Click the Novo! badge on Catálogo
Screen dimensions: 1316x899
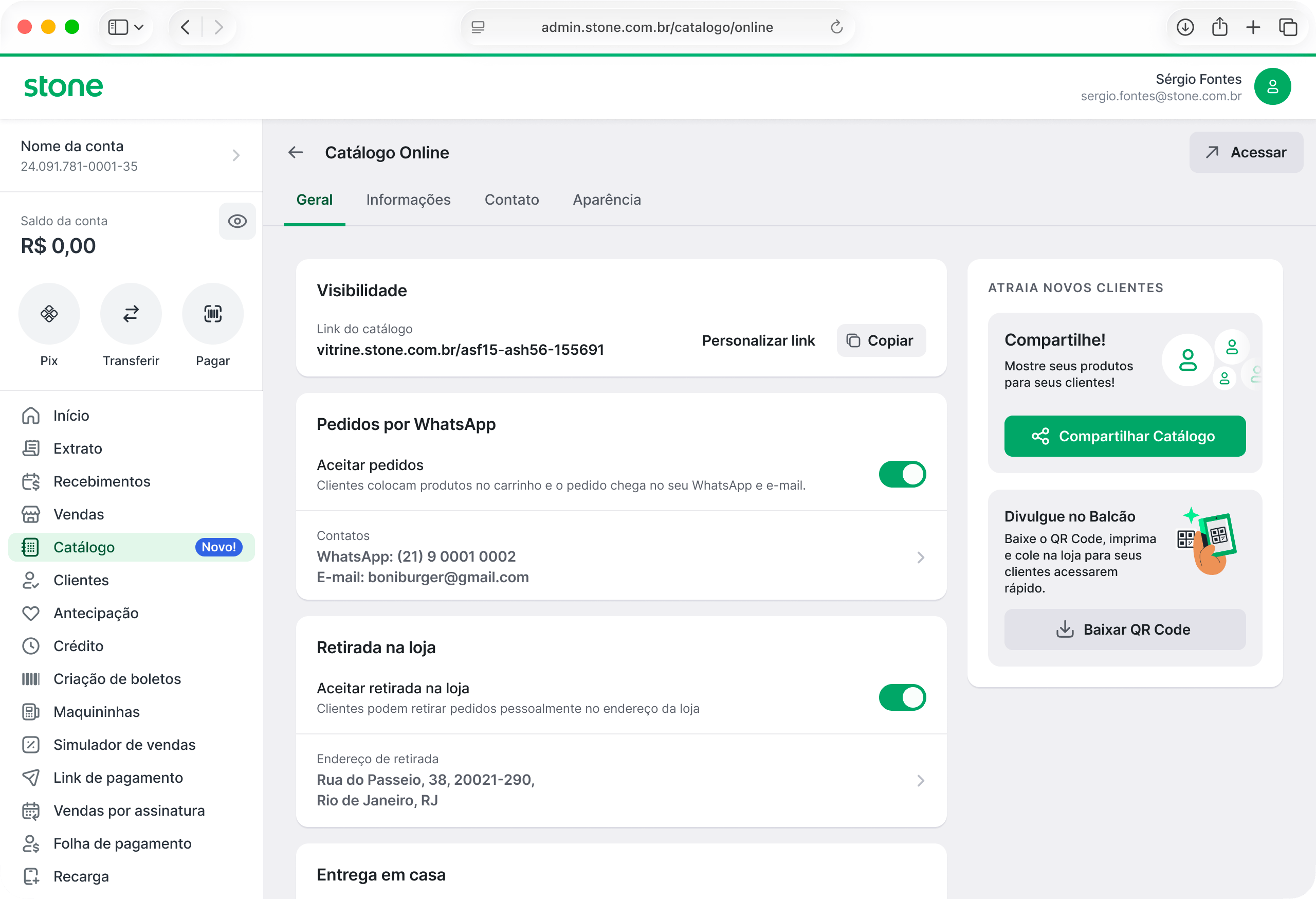pyautogui.click(x=218, y=547)
